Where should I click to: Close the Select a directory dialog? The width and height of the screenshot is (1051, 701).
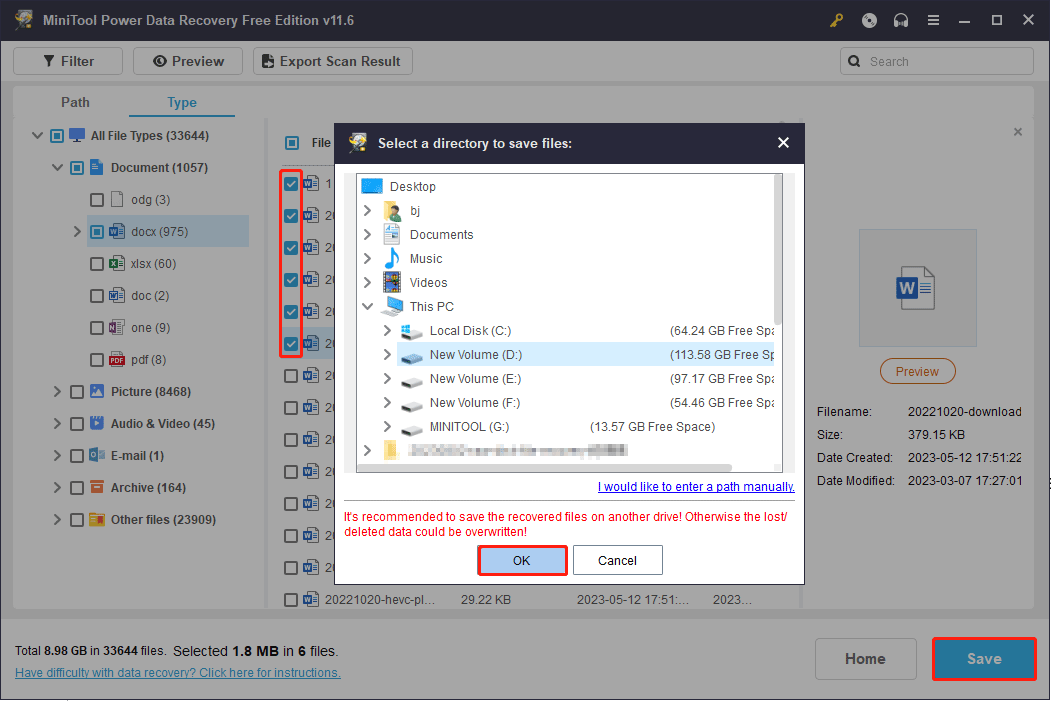tap(783, 143)
